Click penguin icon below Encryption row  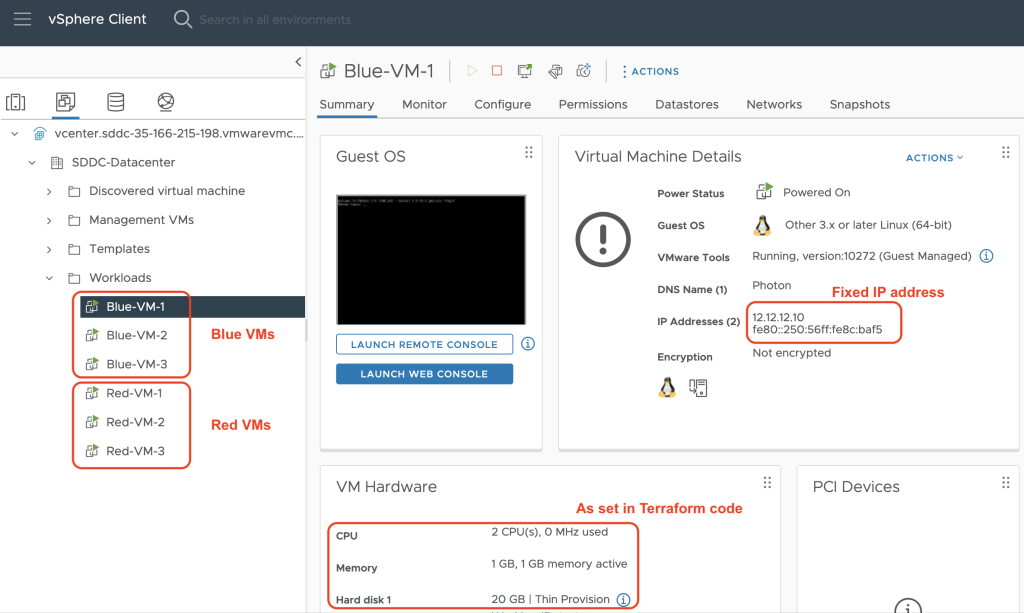[x=667, y=388]
